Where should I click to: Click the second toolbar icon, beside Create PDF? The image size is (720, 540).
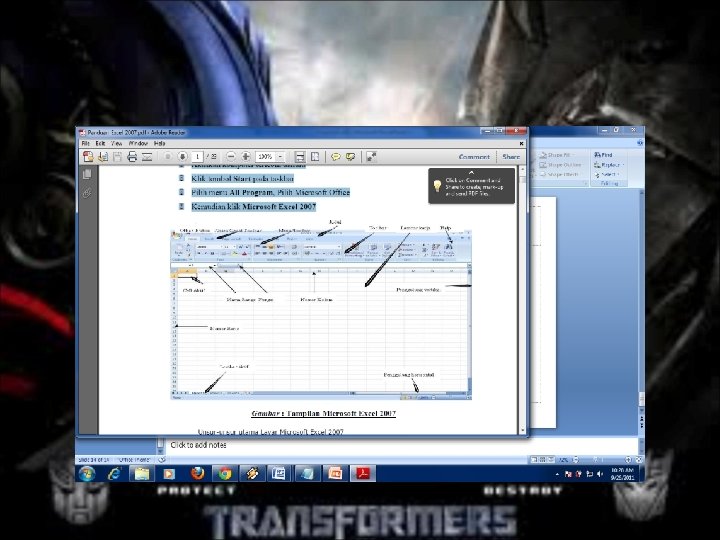coord(103,157)
